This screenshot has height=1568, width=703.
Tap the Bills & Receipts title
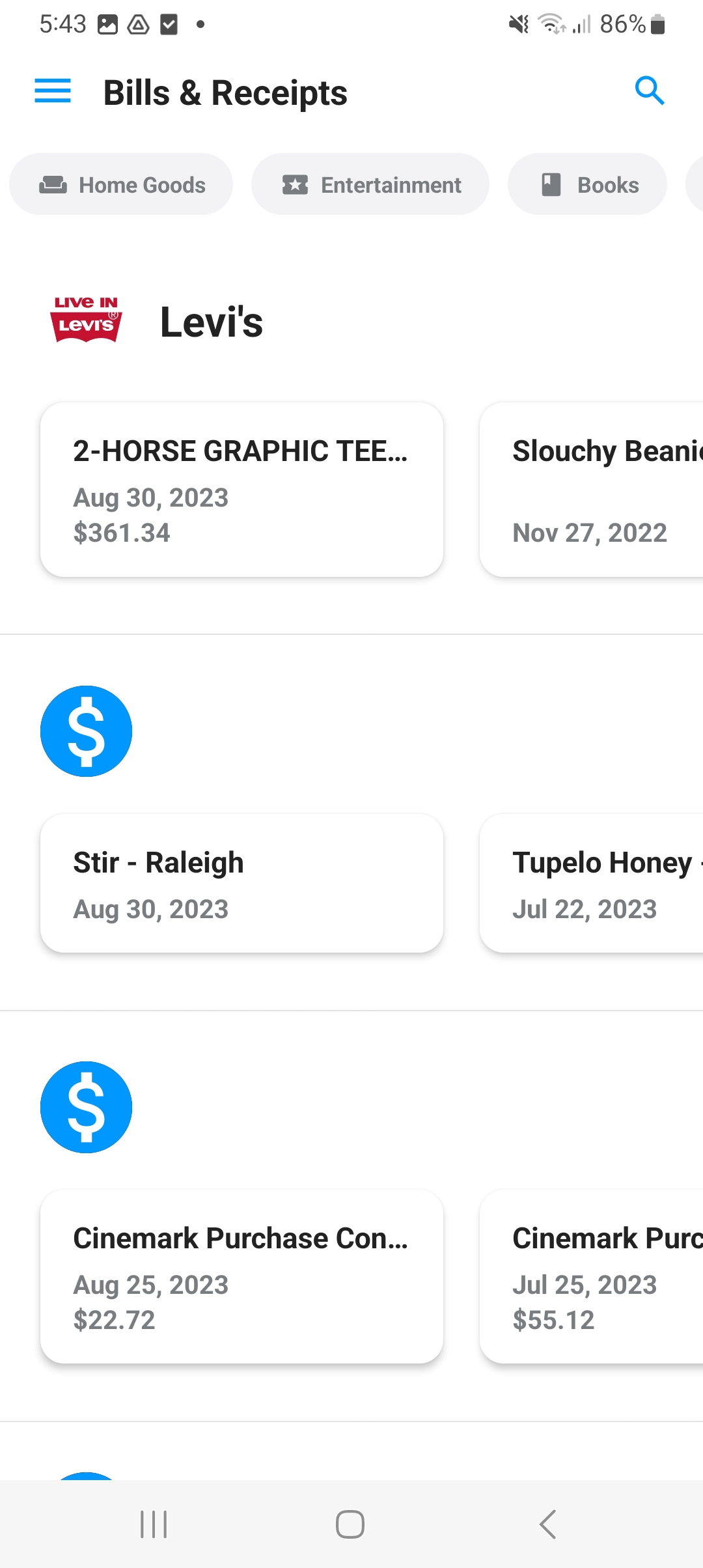pyautogui.click(x=225, y=92)
